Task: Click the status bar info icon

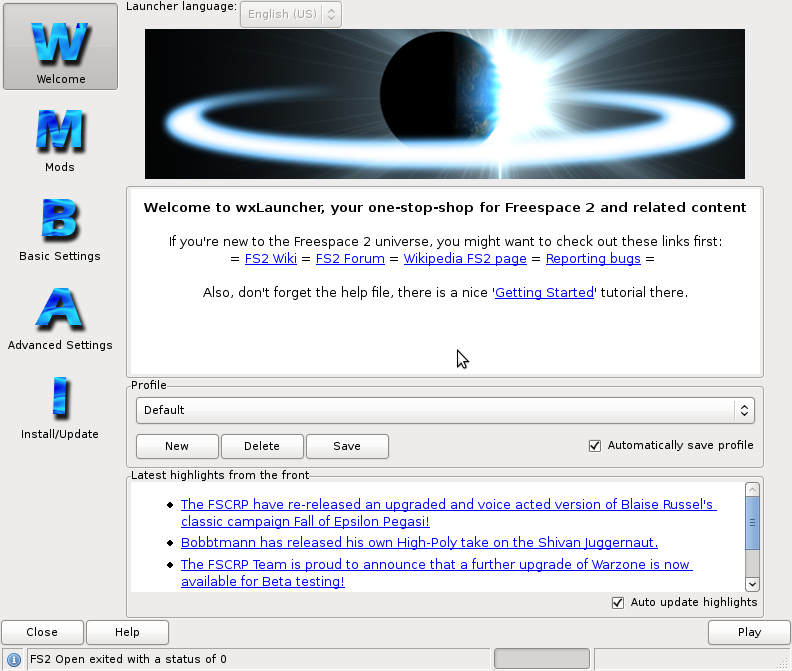Action: (14, 660)
